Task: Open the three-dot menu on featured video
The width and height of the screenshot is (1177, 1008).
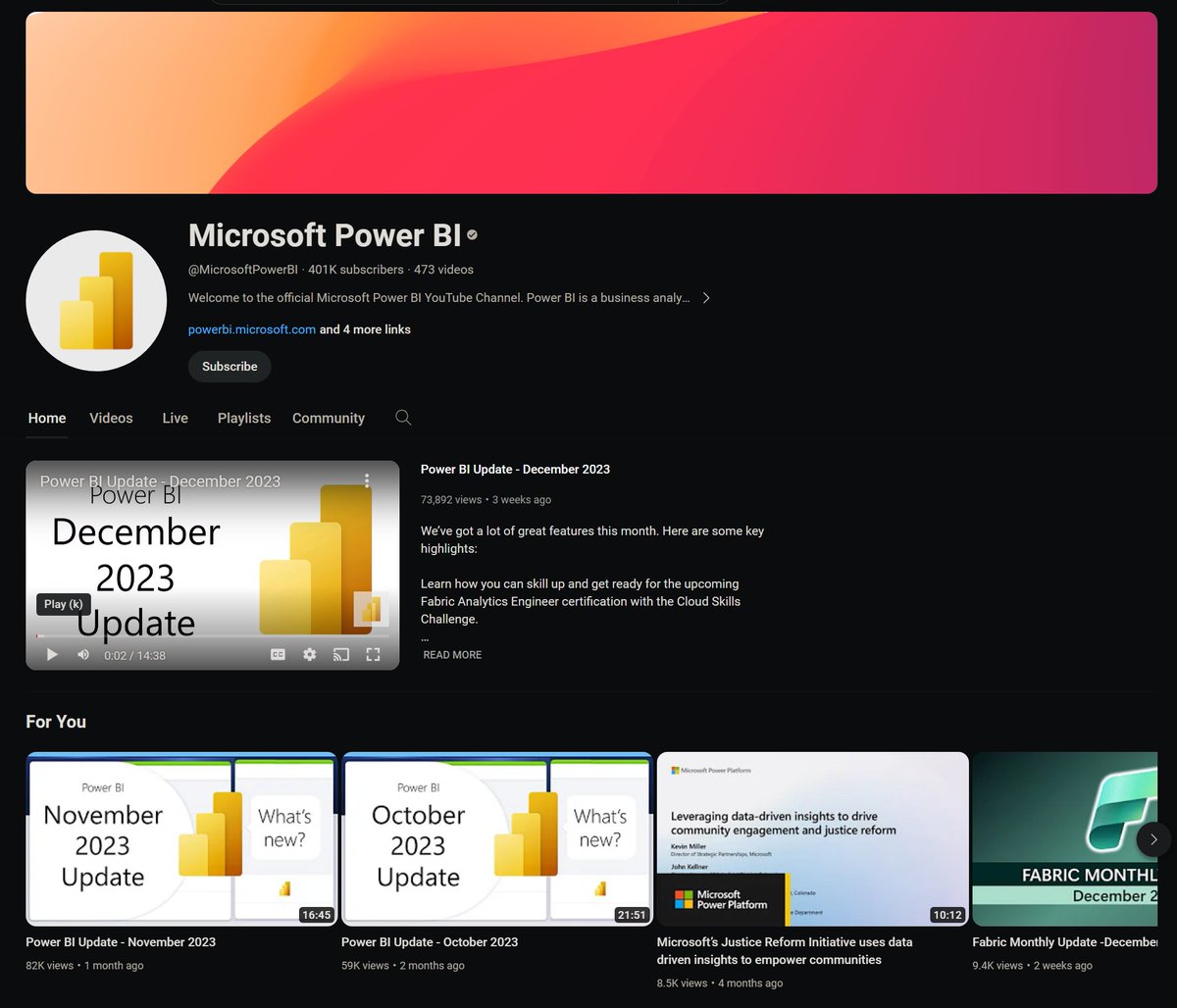Action: 367,480
